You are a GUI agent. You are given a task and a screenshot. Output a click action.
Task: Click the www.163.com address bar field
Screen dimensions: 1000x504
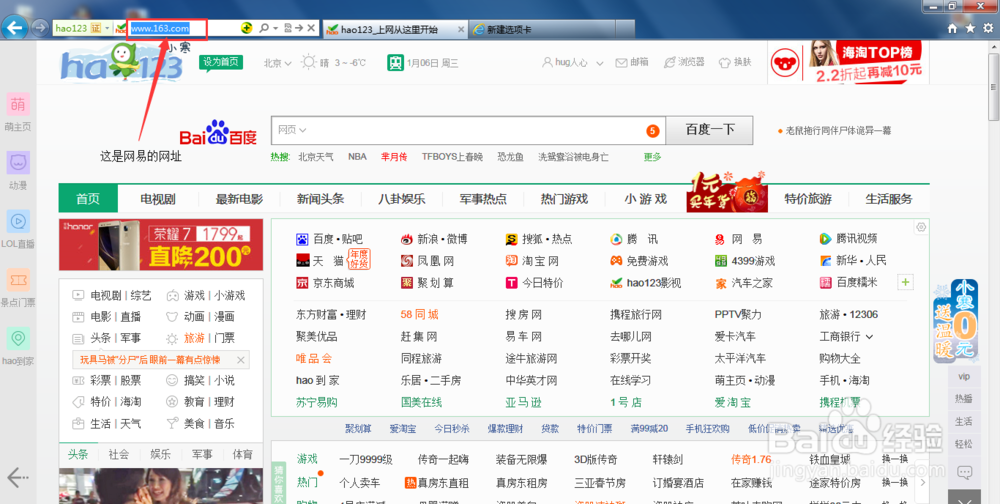coord(168,29)
